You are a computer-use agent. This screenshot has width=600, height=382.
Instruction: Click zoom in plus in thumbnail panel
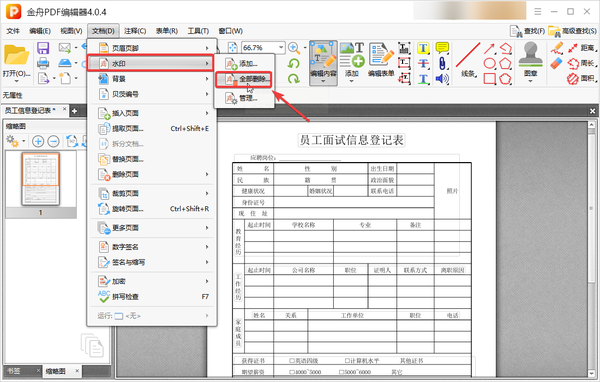point(38,141)
